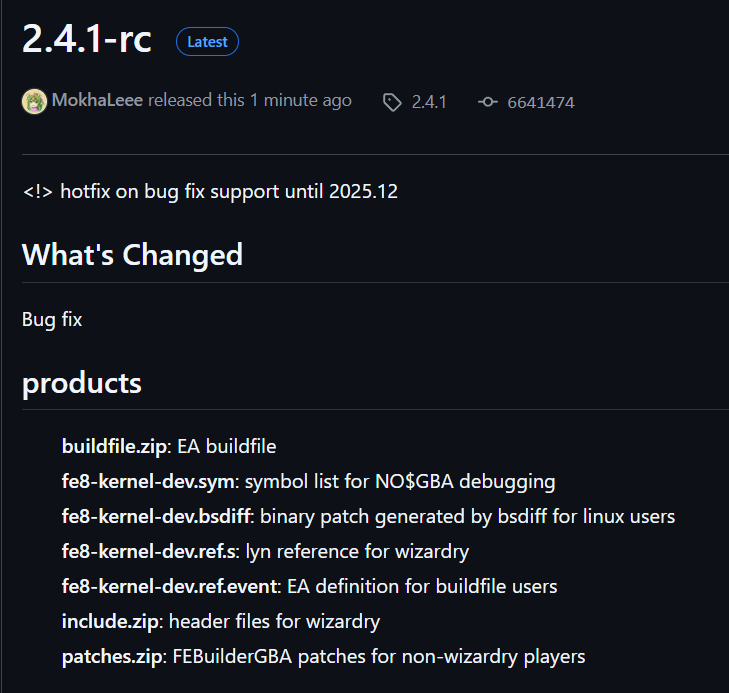The image size is (729, 693).
Task: Click the commit icon beside 6641474
Action: click(x=488, y=102)
